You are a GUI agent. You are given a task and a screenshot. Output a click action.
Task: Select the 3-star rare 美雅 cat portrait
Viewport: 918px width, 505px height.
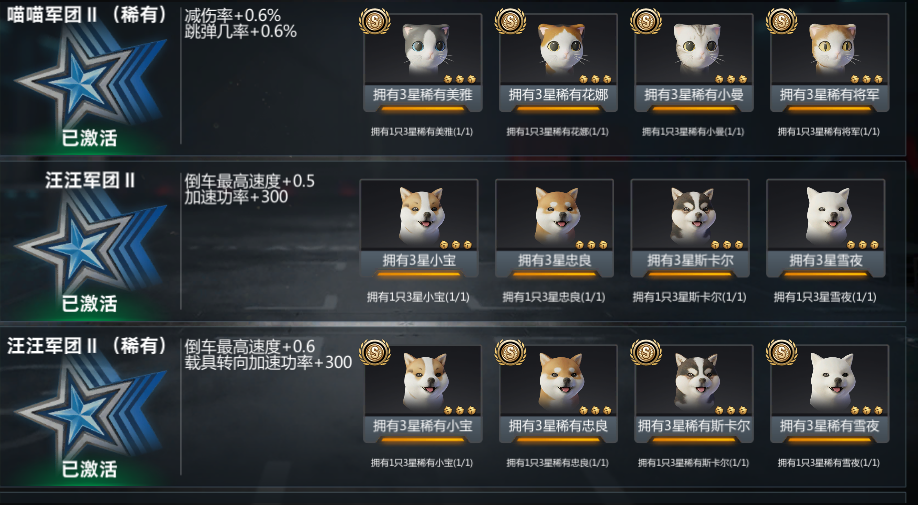click(423, 50)
